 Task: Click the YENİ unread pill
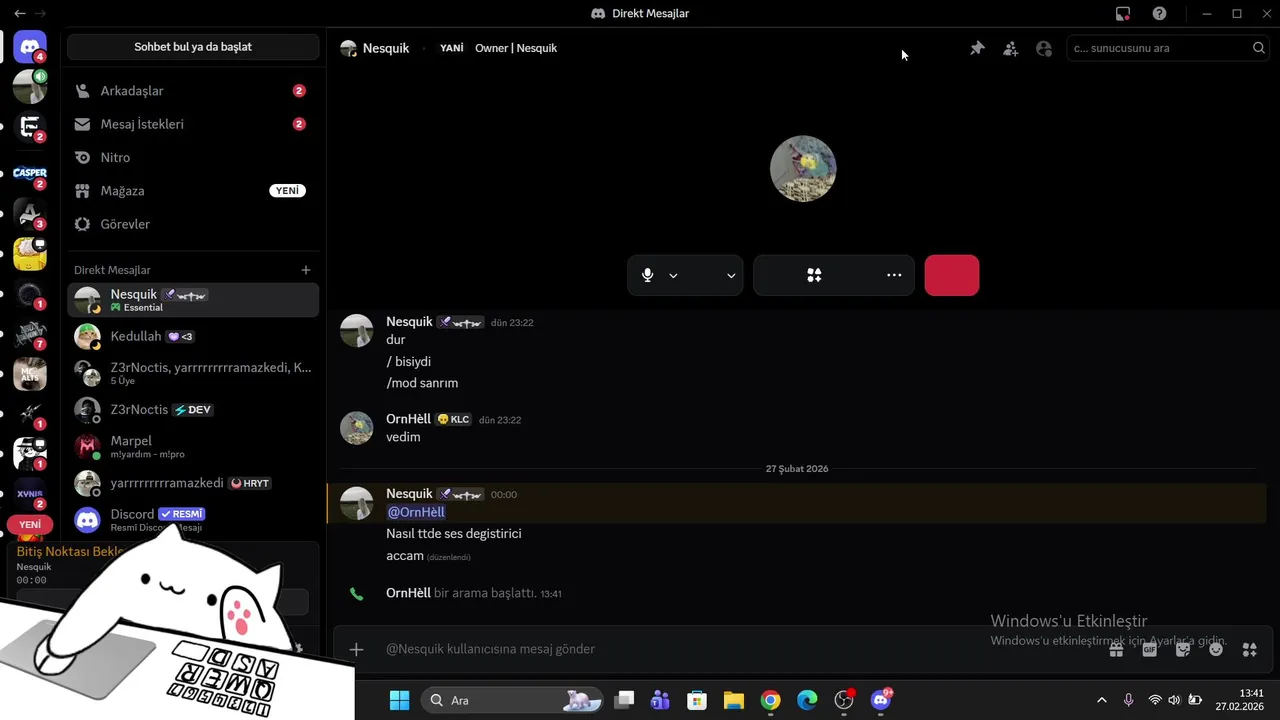(30, 524)
